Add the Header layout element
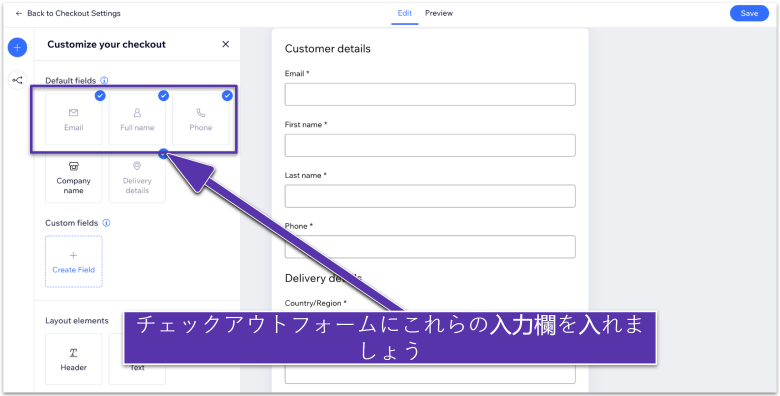The height and width of the screenshot is (396, 780). pyautogui.click(x=74, y=359)
